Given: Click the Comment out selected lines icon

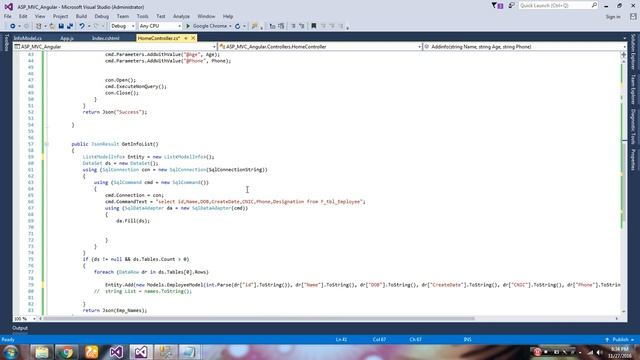Looking at the screenshot, I should [x=293, y=26].
